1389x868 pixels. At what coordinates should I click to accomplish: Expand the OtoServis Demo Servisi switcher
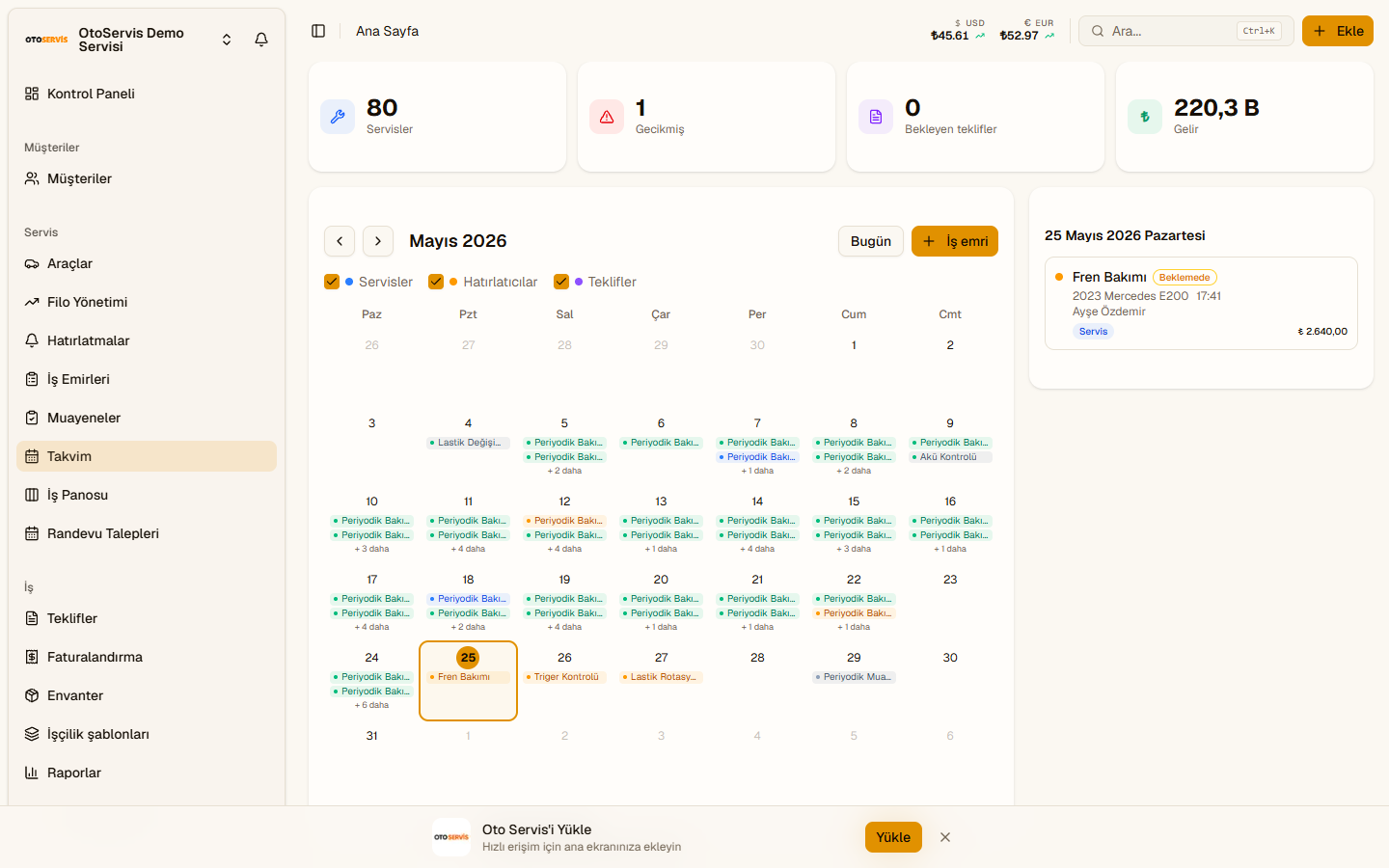point(227,40)
